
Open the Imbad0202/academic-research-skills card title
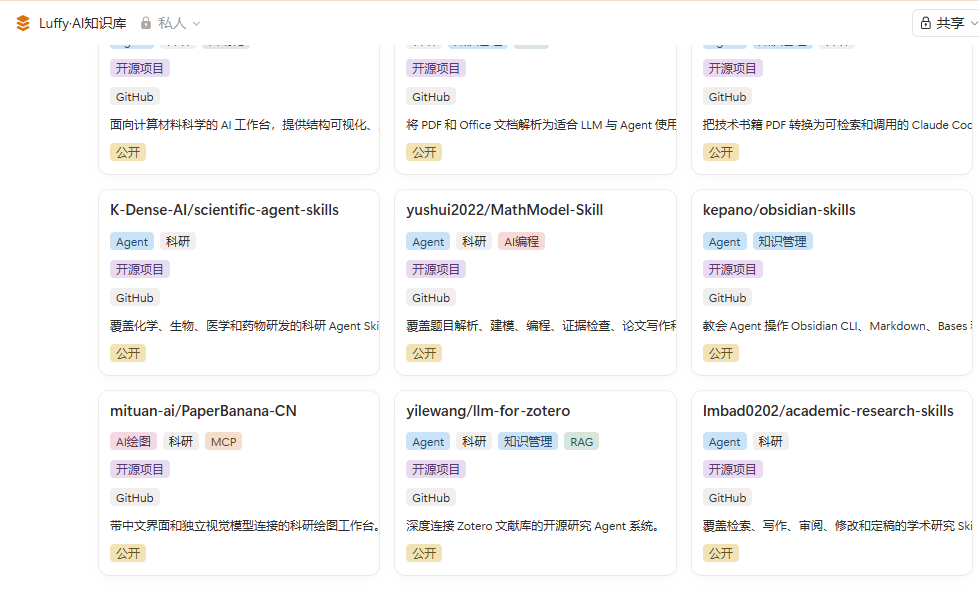(x=828, y=411)
